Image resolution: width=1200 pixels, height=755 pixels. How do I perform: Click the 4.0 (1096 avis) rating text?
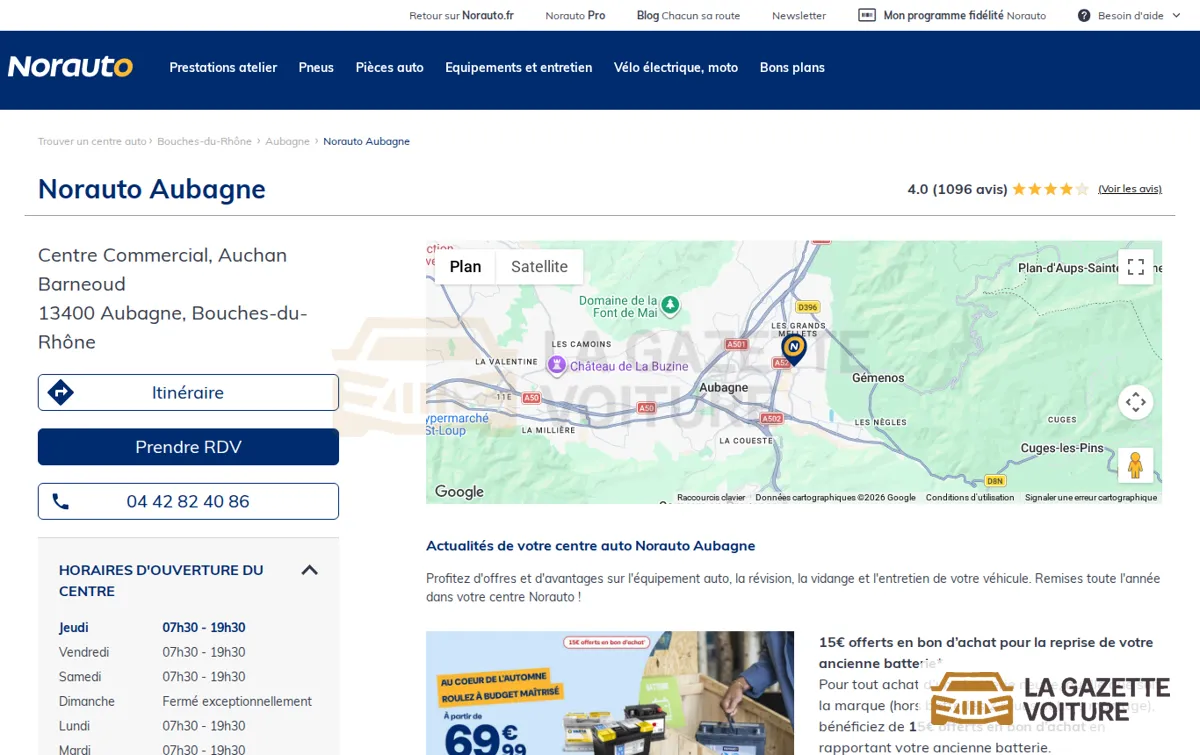pos(957,189)
